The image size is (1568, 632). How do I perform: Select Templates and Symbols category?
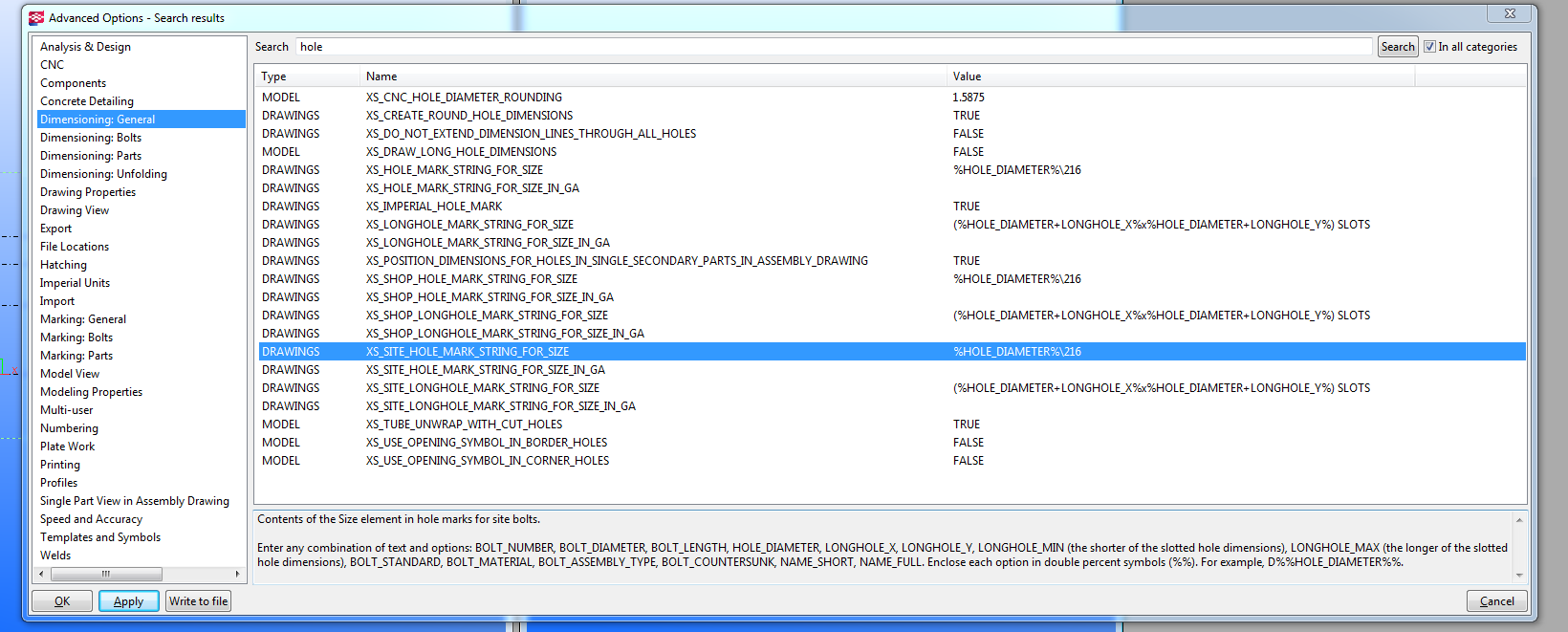100,537
